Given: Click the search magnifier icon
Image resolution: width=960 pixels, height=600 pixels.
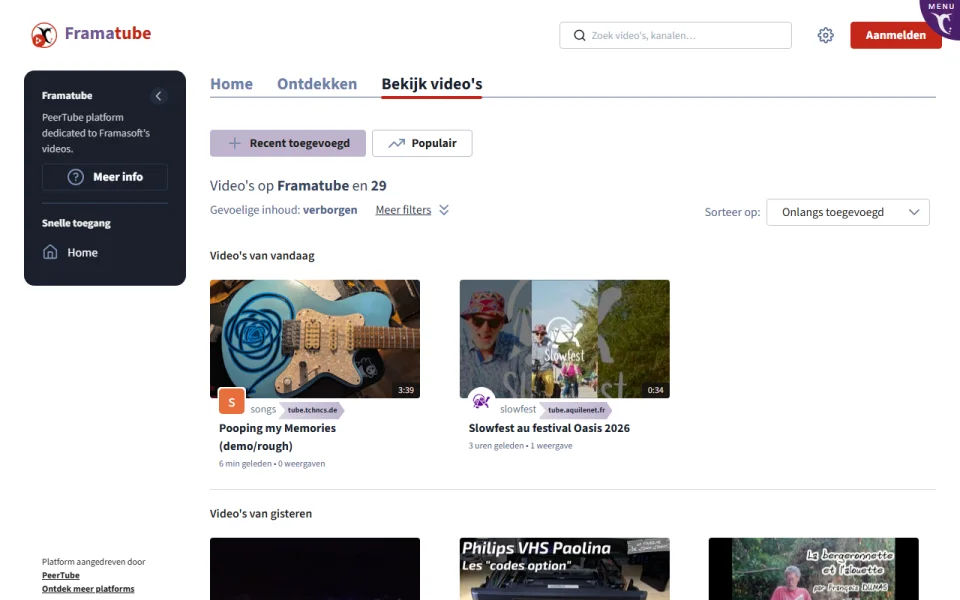Looking at the screenshot, I should 579,36.
